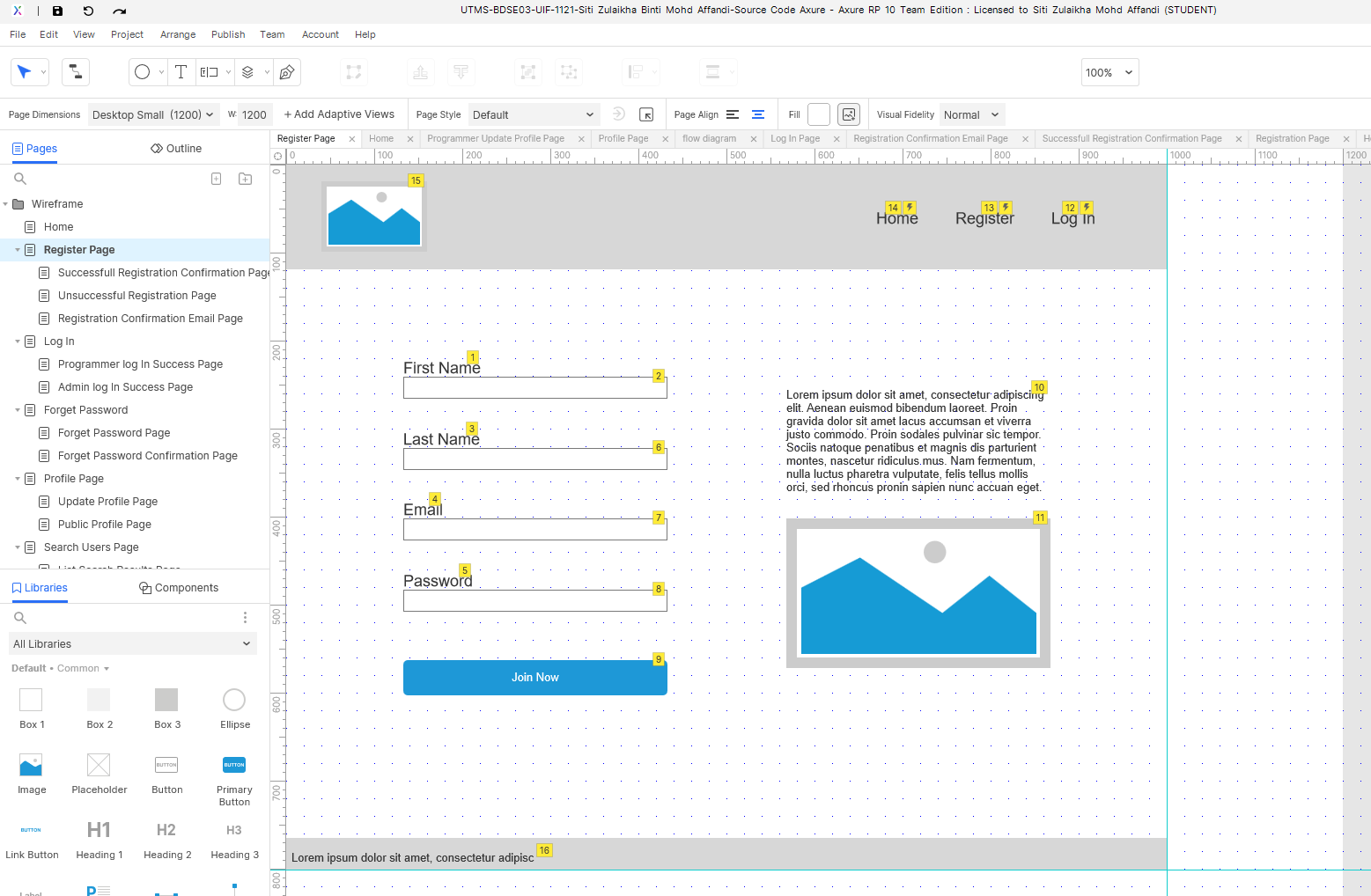Search libraries using the magnifier icon
The height and width of the screenshot is (896, 1371).
coord(20,617)
